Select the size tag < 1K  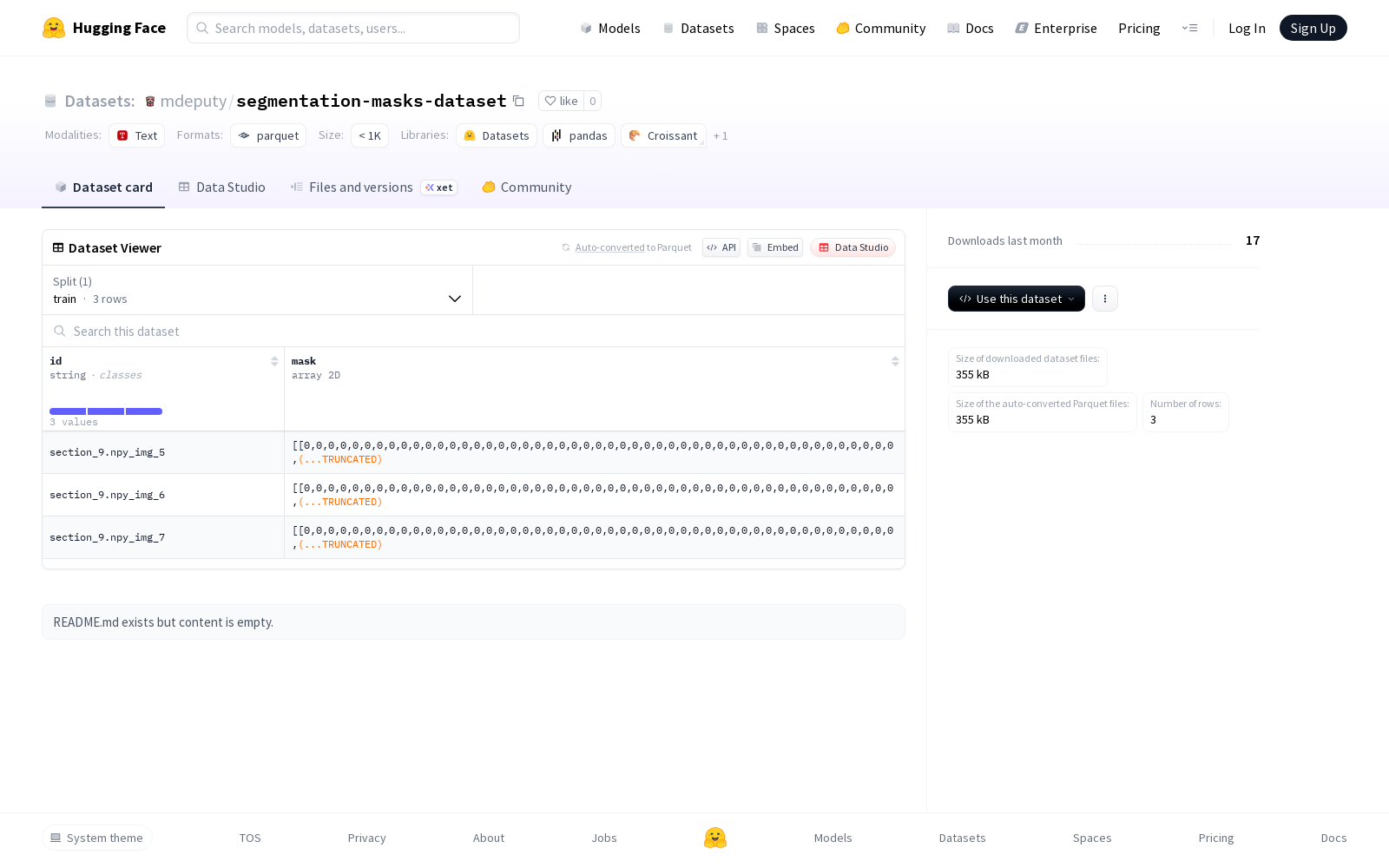coord(370,135)
